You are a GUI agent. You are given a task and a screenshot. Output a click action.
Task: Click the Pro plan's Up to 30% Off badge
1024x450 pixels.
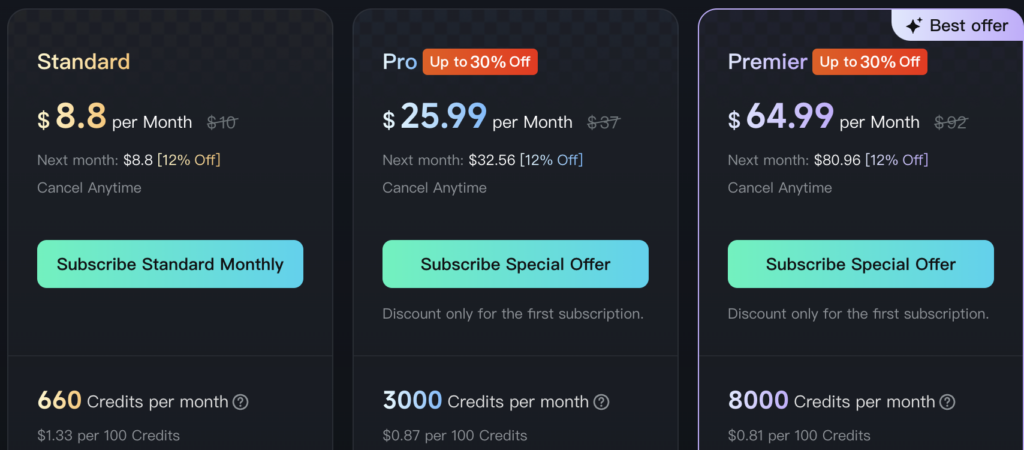point(480,62)
